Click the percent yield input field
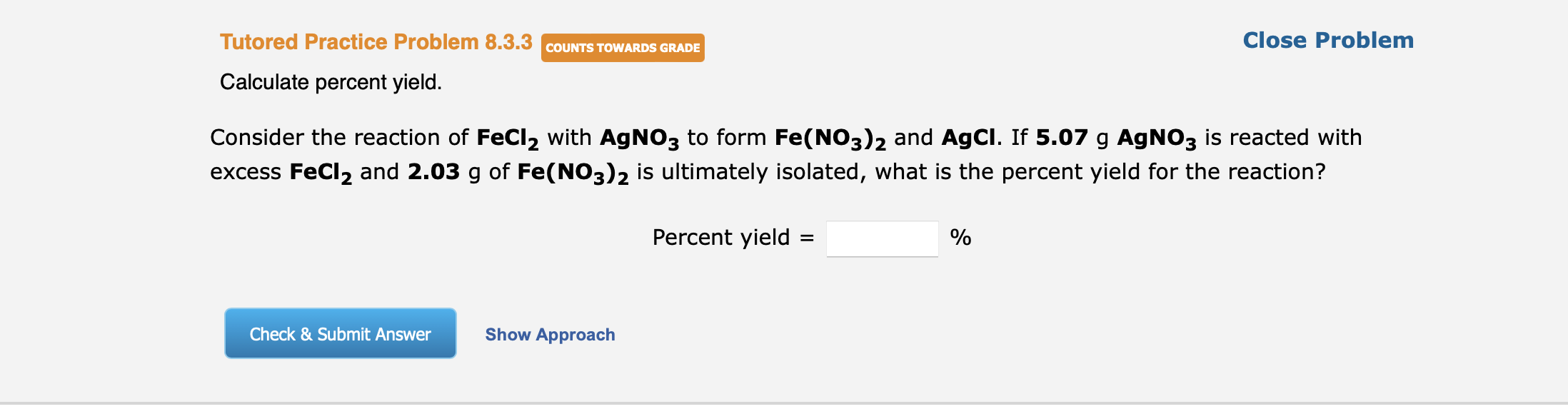 (881, 238)
